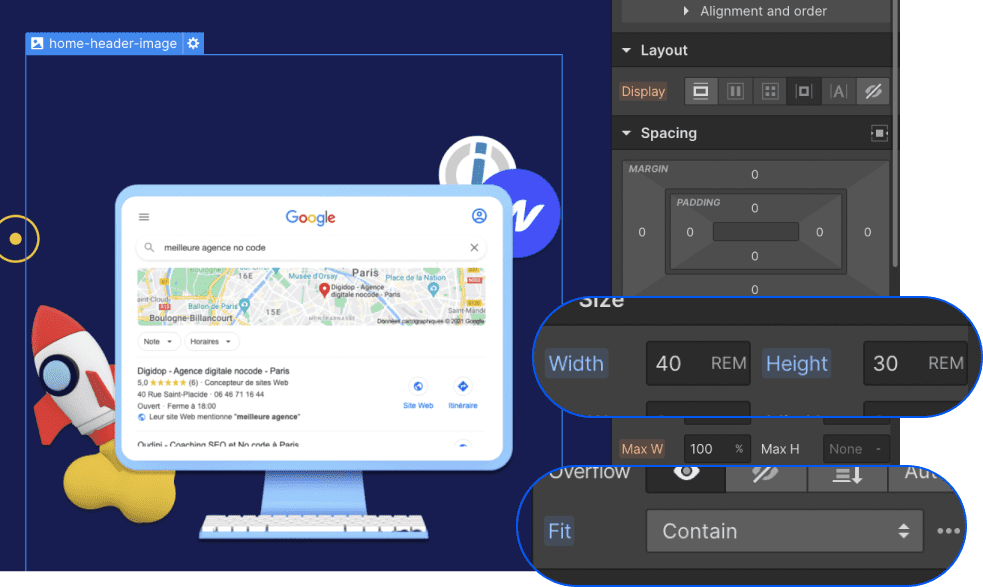Screen dimensions: 983x587
Task: Click the Google account avatar icon
Action: tap(479, 216)
